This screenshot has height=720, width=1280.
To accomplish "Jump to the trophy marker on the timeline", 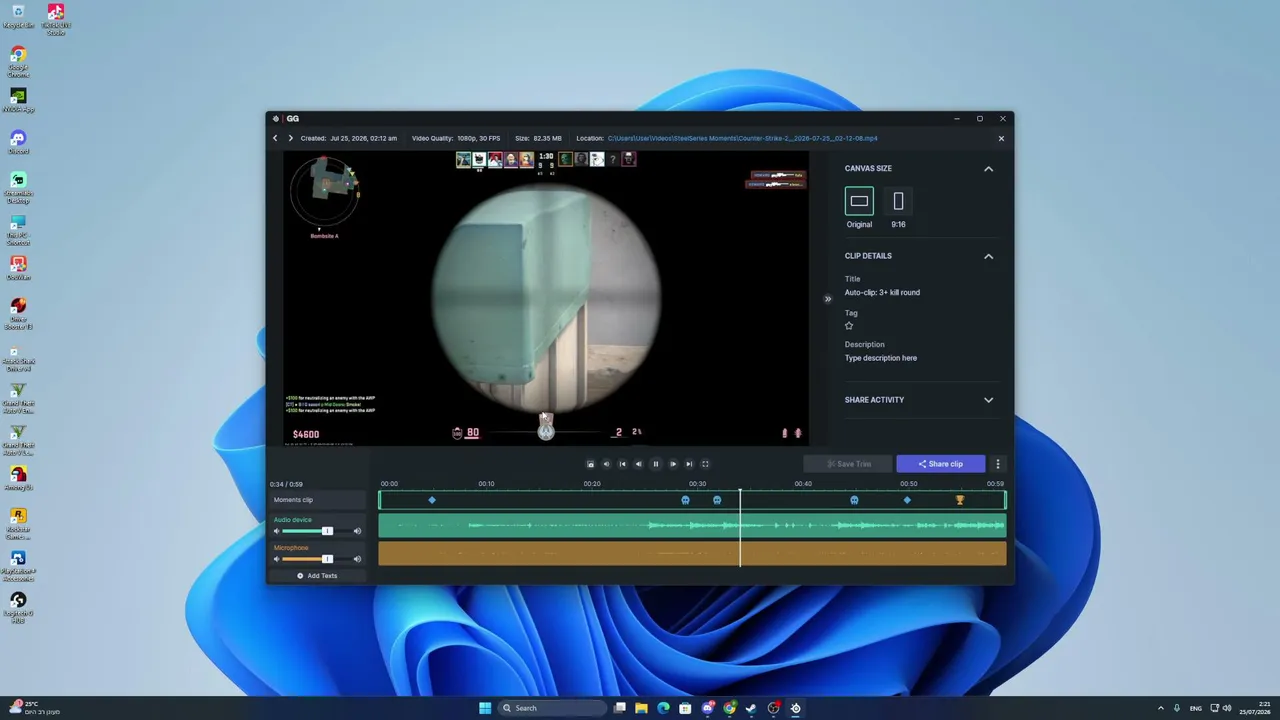I will tap(960, 500).
